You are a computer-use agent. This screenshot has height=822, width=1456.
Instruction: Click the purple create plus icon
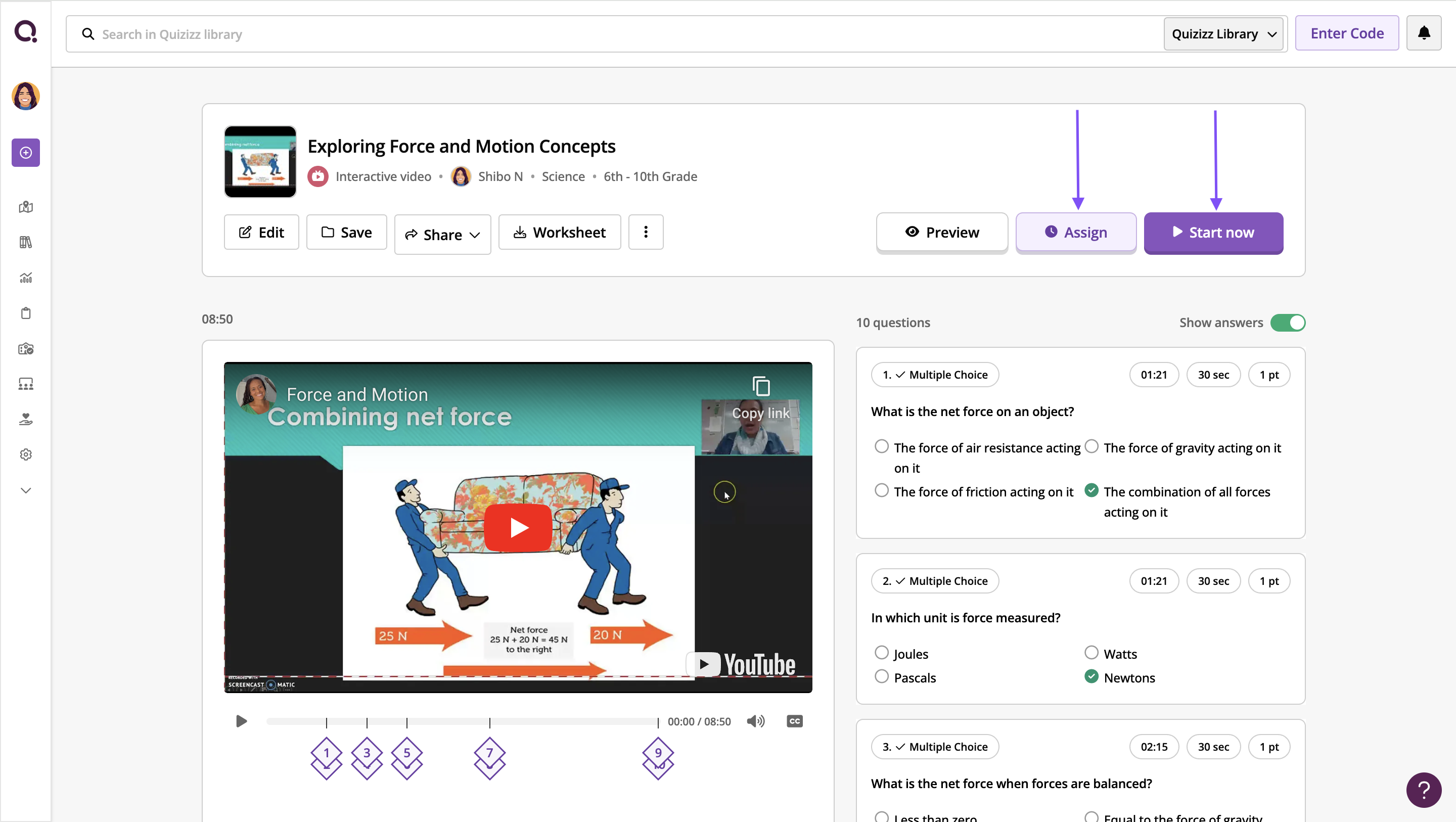[25, 153]
